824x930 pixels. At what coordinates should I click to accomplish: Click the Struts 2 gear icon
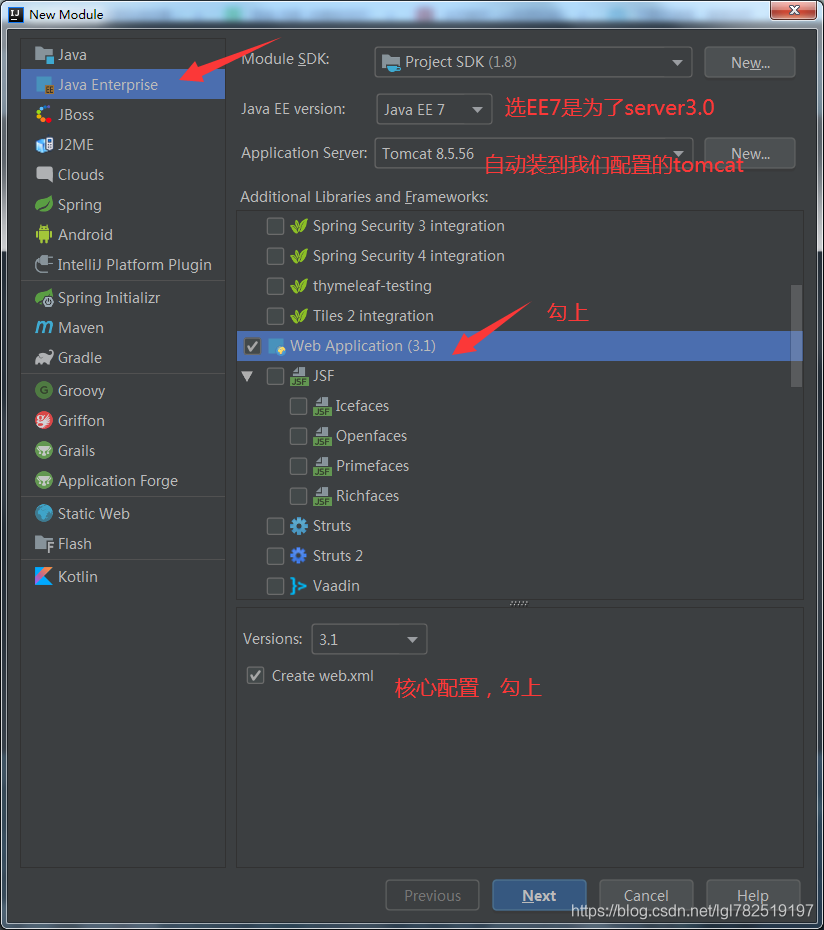click(x=298, y=556)
